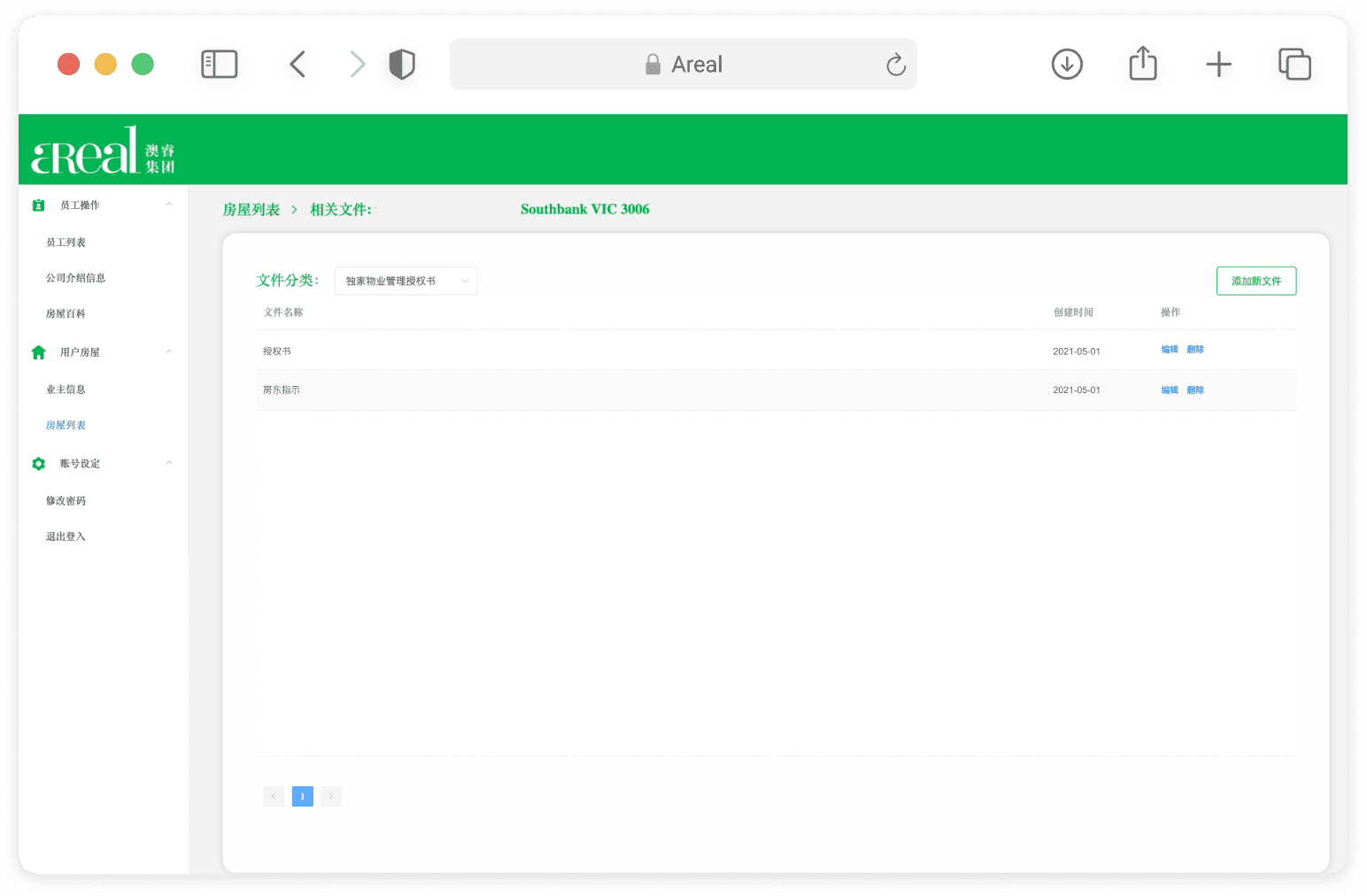Open 修改密码 in the sidebar
The height and width of the screenshot is (896, 1367).
(x=66, y=501)
